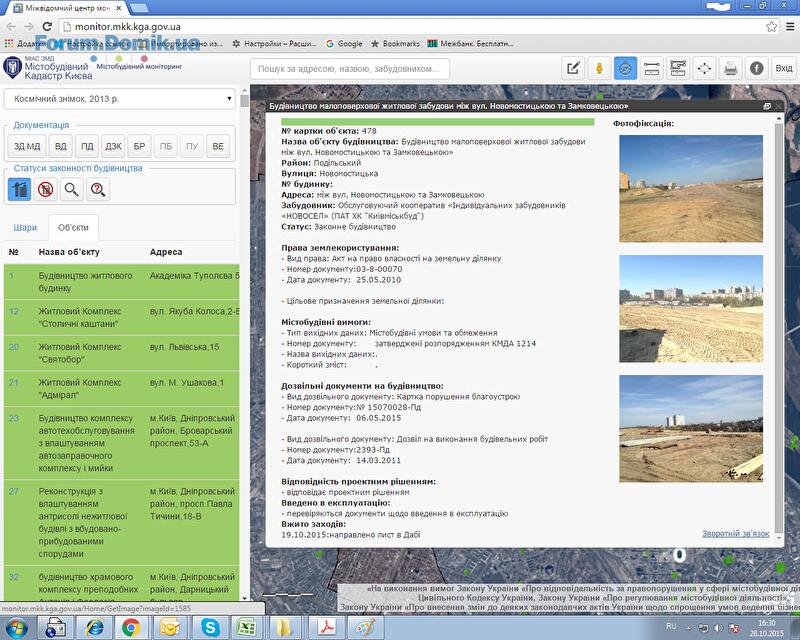800x640 pixels.
Task: Toggle the ЗД.МД documentation filter
Action: coord(27,146)
